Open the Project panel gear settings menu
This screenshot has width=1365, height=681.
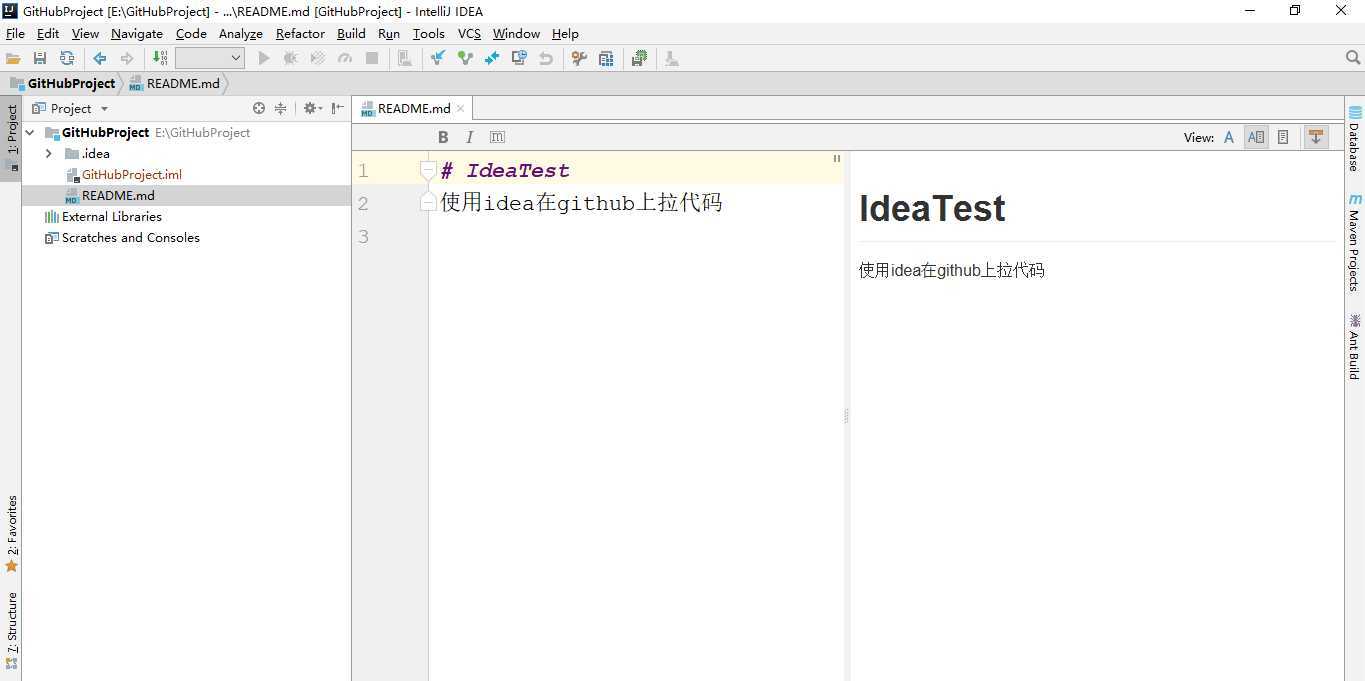click(312, 108)
